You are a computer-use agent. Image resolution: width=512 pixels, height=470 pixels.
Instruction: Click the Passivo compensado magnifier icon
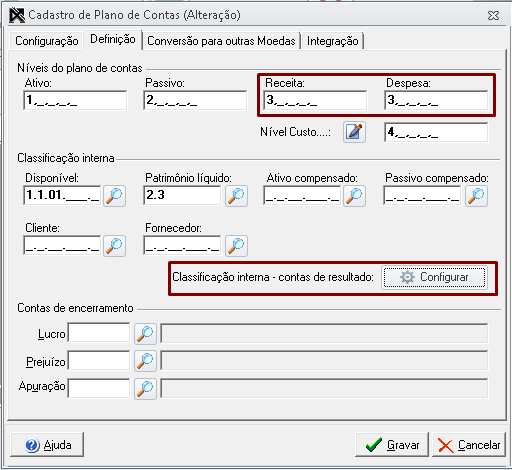(x=476, y=196)
